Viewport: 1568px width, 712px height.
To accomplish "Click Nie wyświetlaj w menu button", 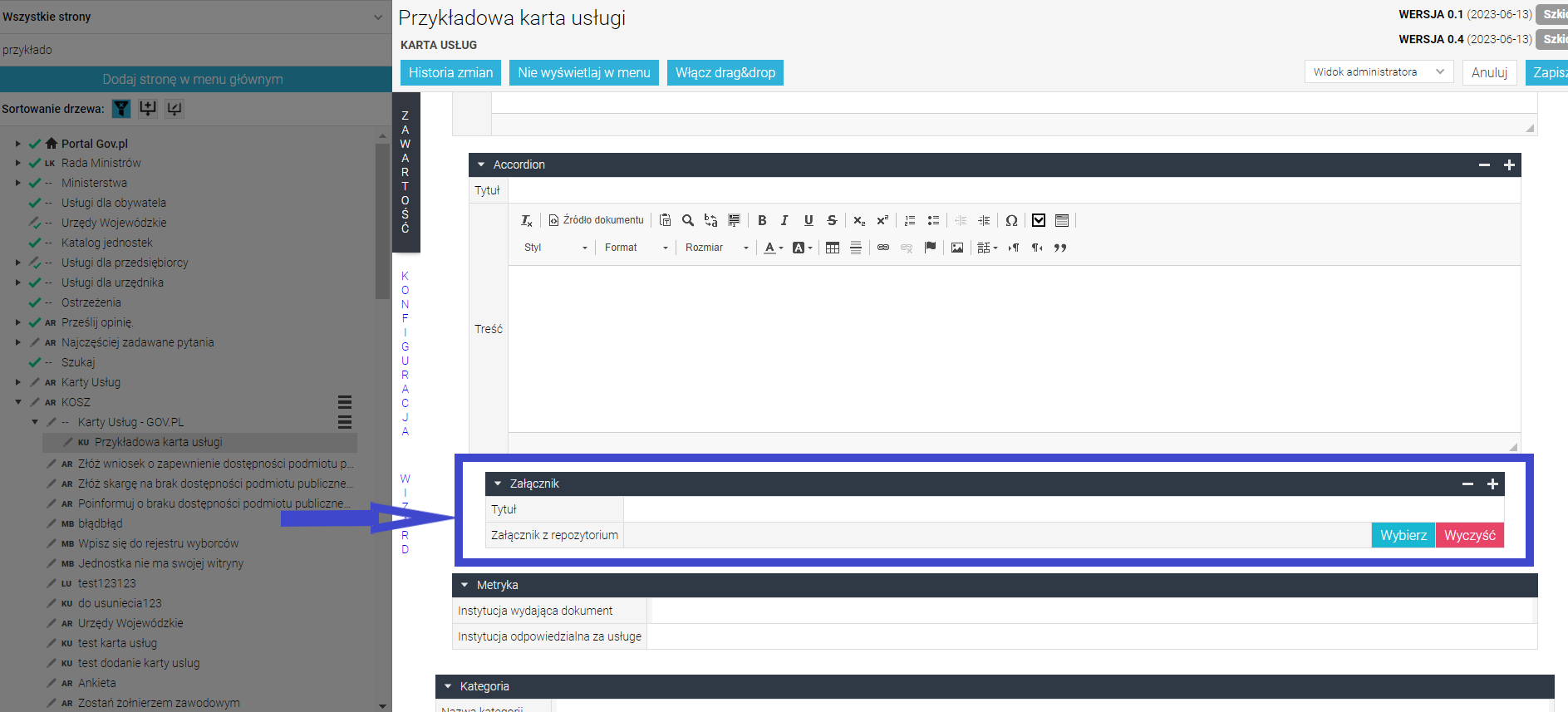I will (x=584, y=72).
